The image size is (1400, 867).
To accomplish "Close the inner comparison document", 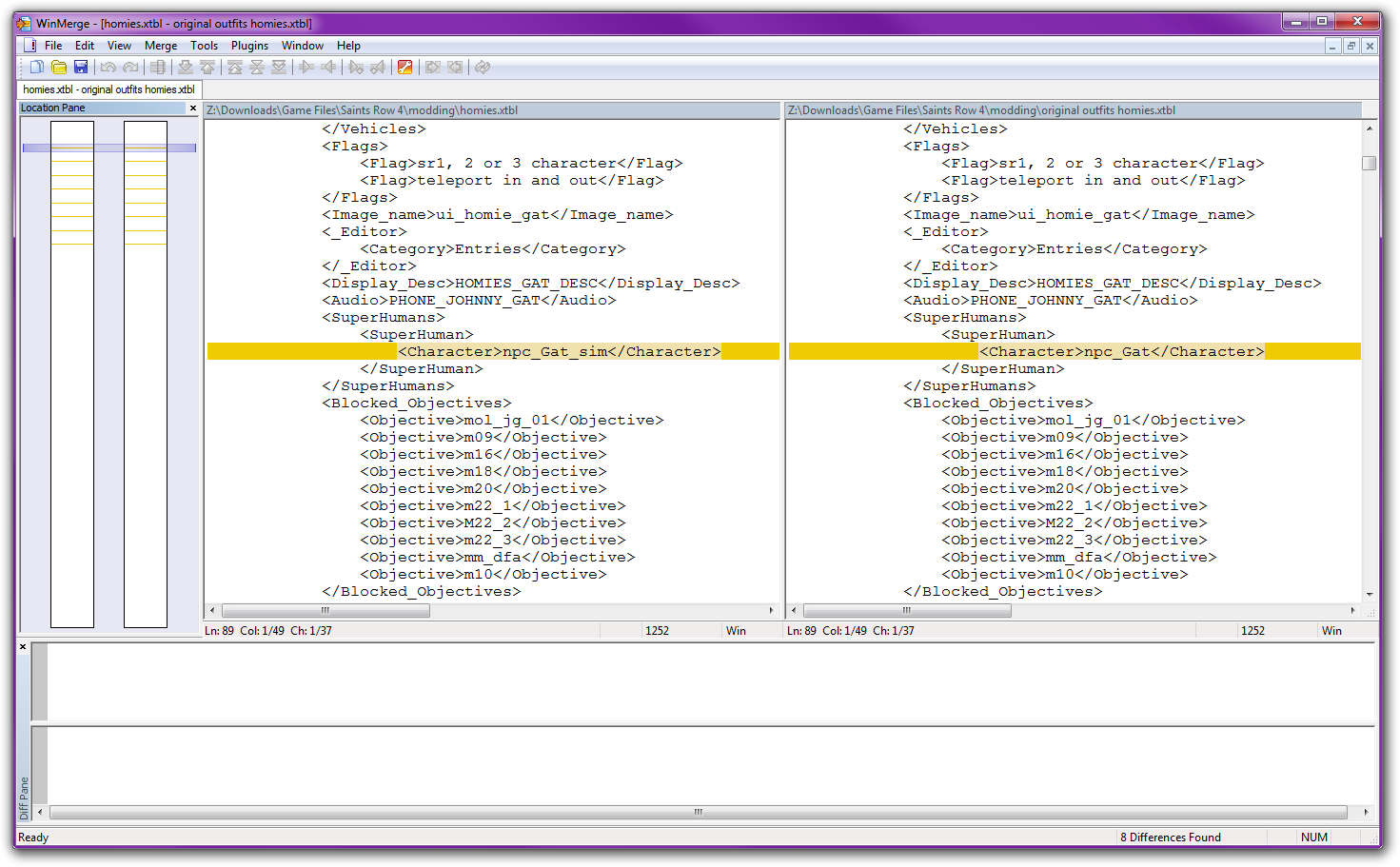I will 1370,46.
